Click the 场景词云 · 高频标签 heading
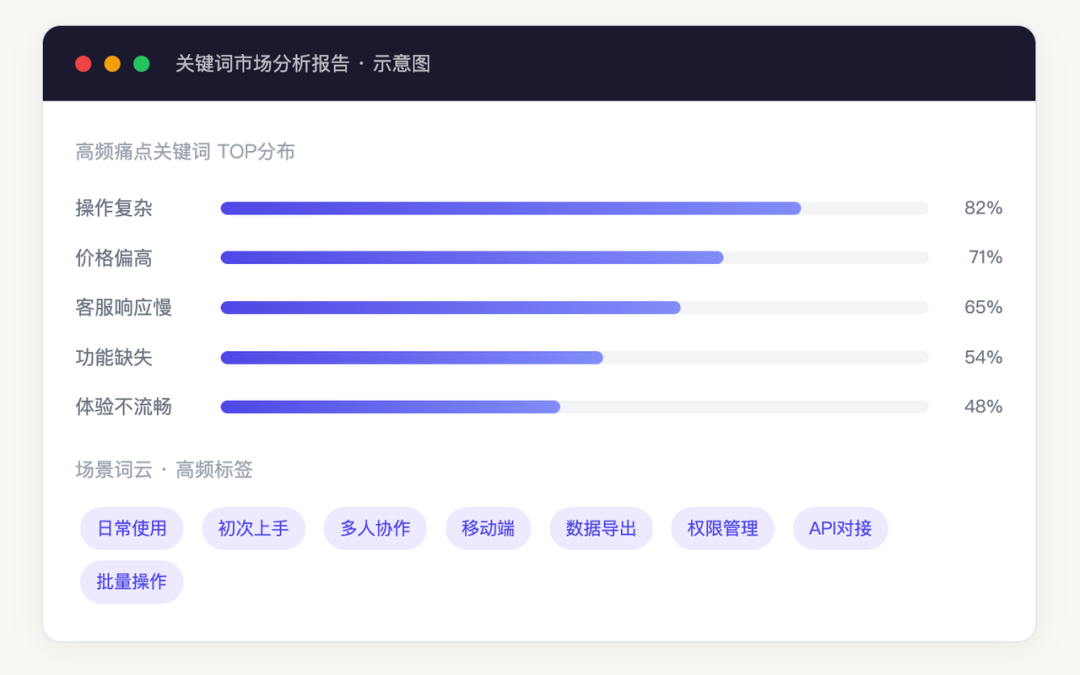Image resolution: width=1080 pixels, height=675 pixels. click(x=164, y=469)
